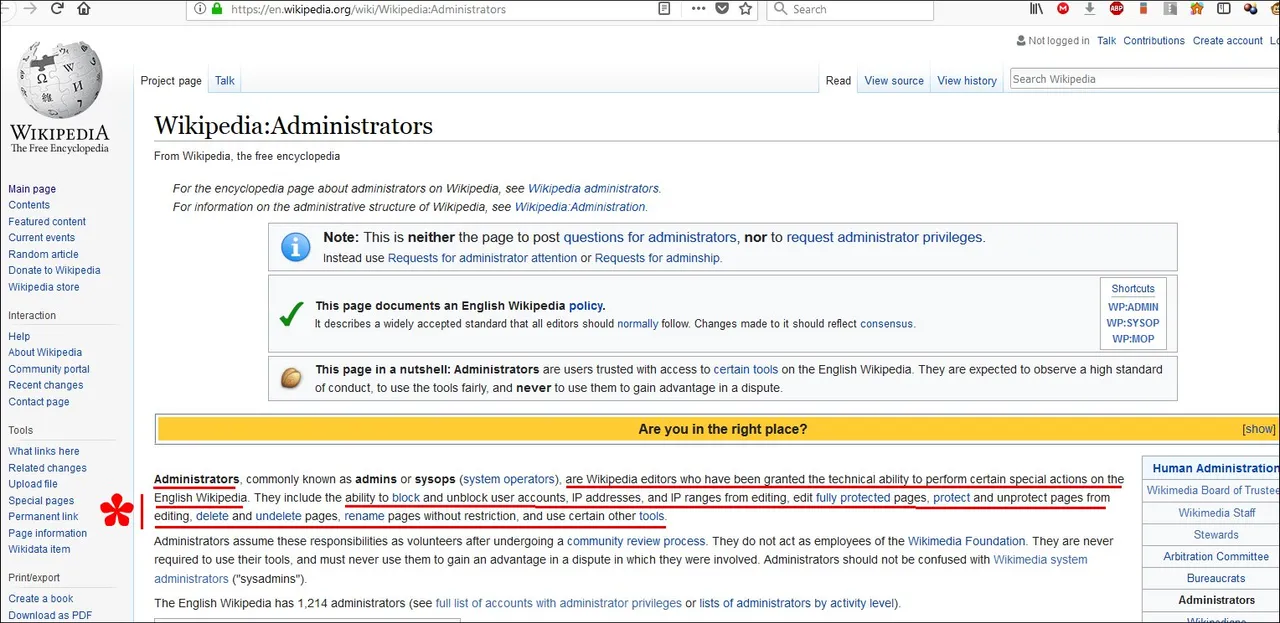The height and width of the screenshot is (623, 1280).
Task: Open the Firefox Library icon
Action: click(x=1037, y=9)
